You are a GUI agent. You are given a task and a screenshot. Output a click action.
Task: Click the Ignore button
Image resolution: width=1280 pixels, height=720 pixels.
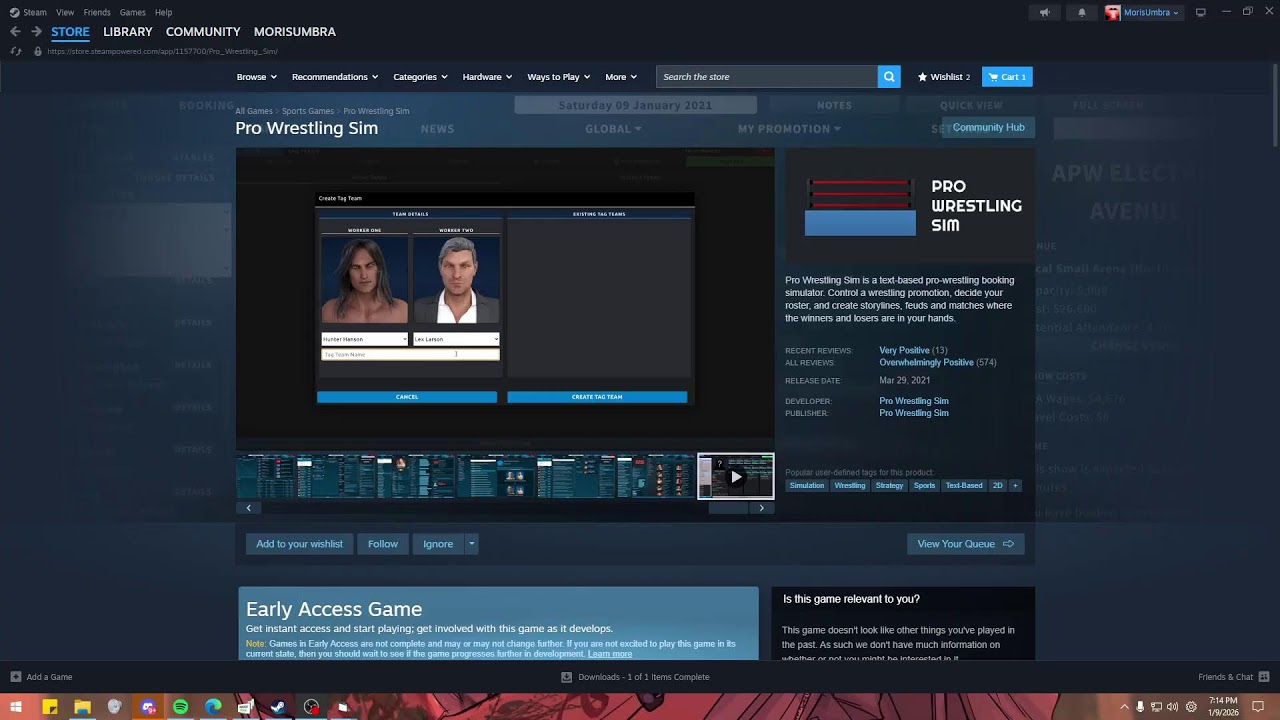pyautogui.click(x=438, y=544)
